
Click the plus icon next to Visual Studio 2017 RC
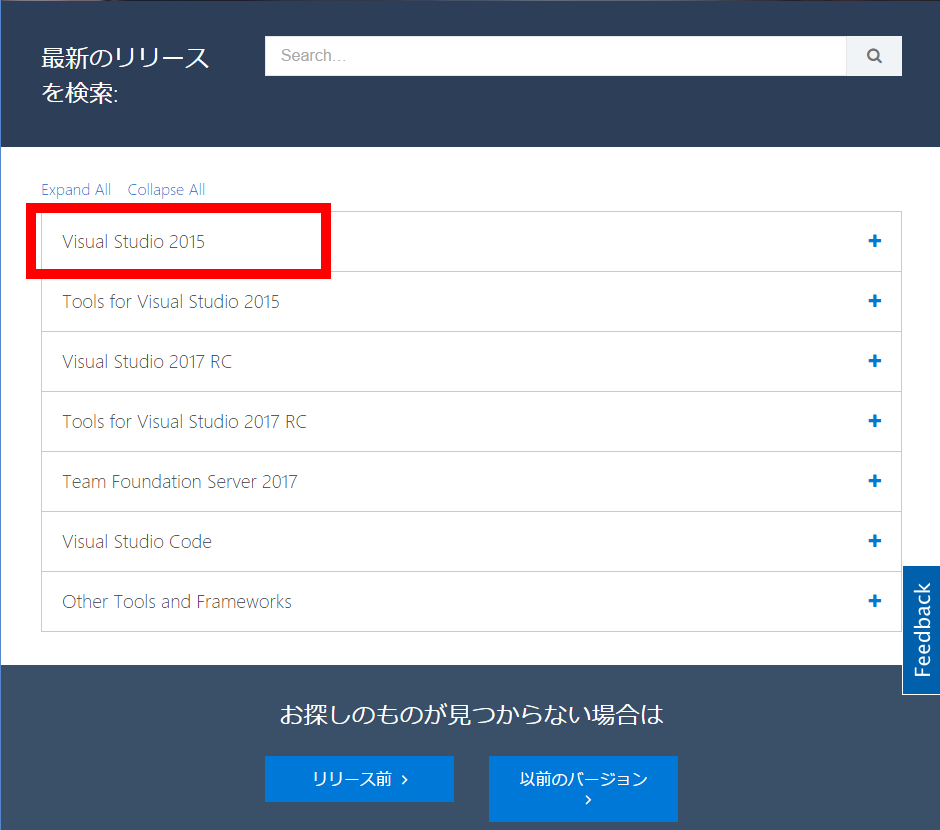pyautogui.click(x=874, y=361)
